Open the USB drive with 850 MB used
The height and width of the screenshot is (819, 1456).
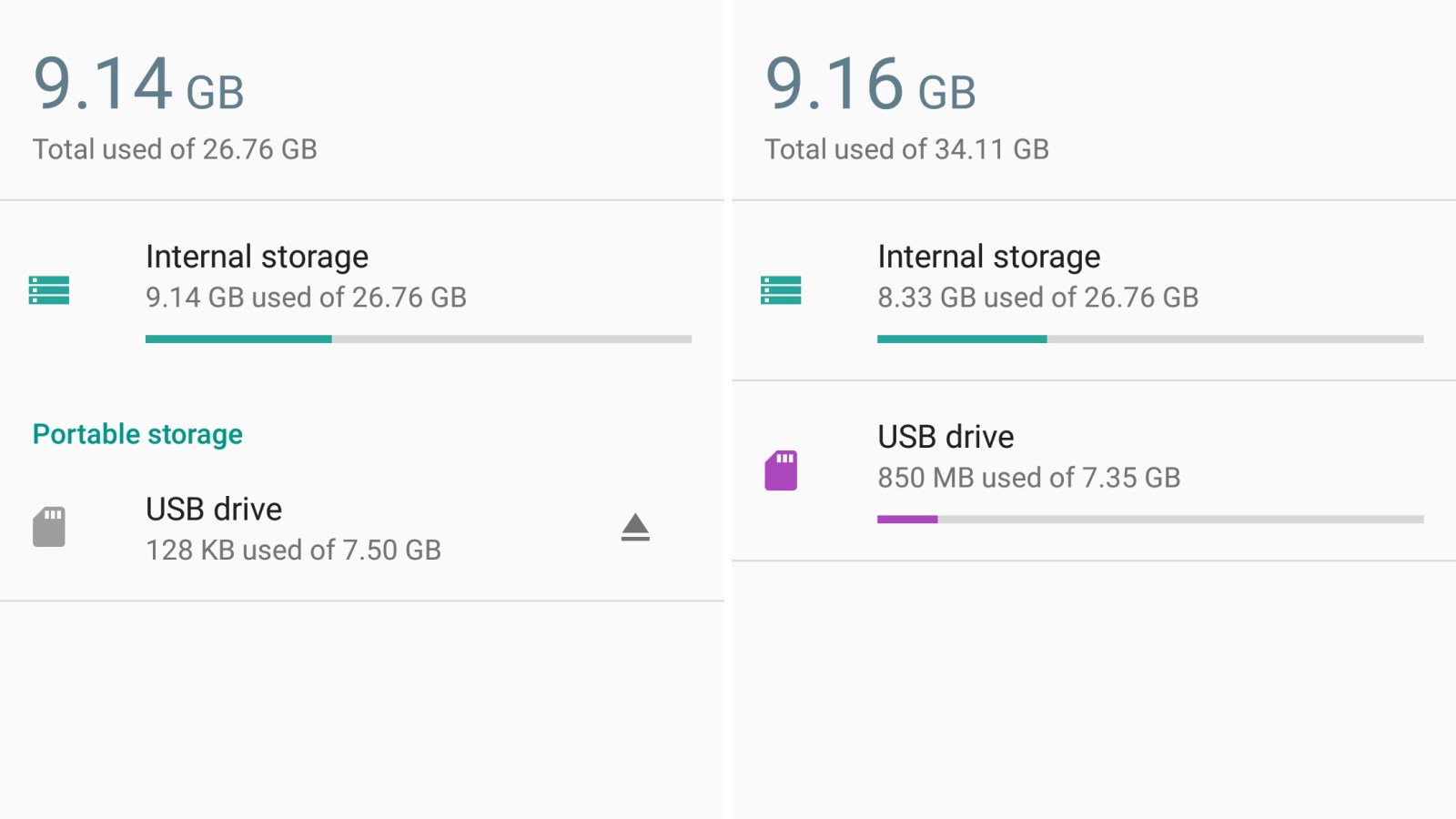[x=1094, y=470]
